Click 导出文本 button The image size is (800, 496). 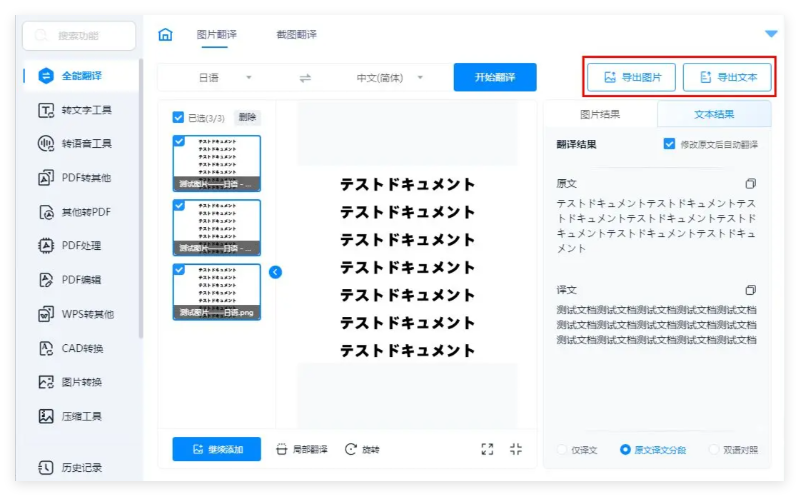pyautogui.click(x=727, y=78)
